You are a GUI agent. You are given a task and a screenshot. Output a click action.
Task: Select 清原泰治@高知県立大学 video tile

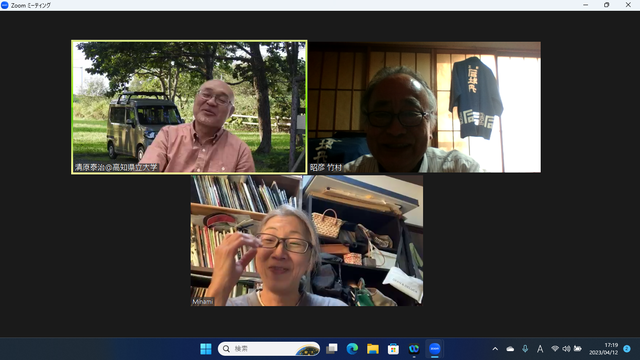[189, 107]
